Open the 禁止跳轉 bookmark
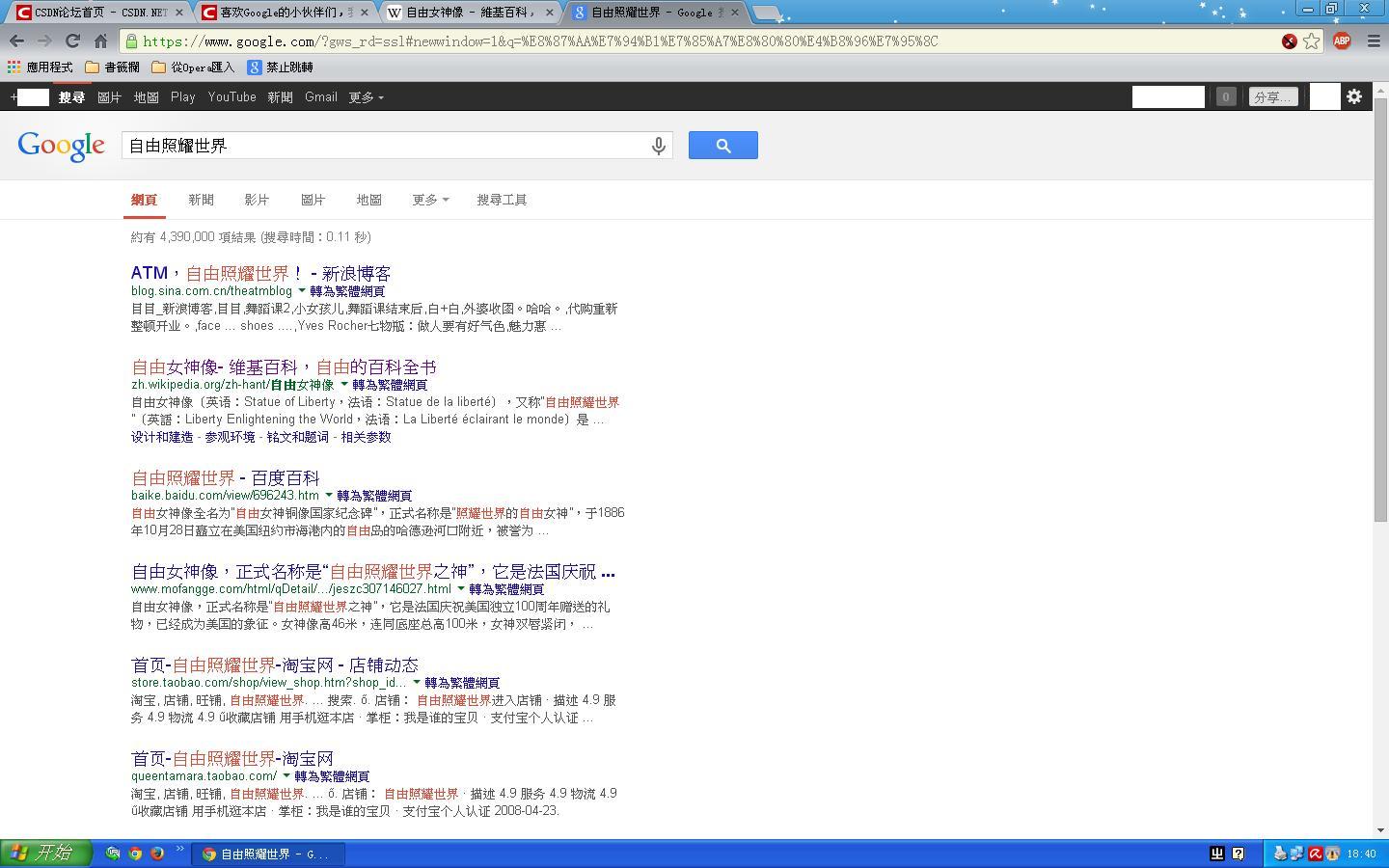The width and height of the screenshot is (1389, 868). click(x=280, y=68)
